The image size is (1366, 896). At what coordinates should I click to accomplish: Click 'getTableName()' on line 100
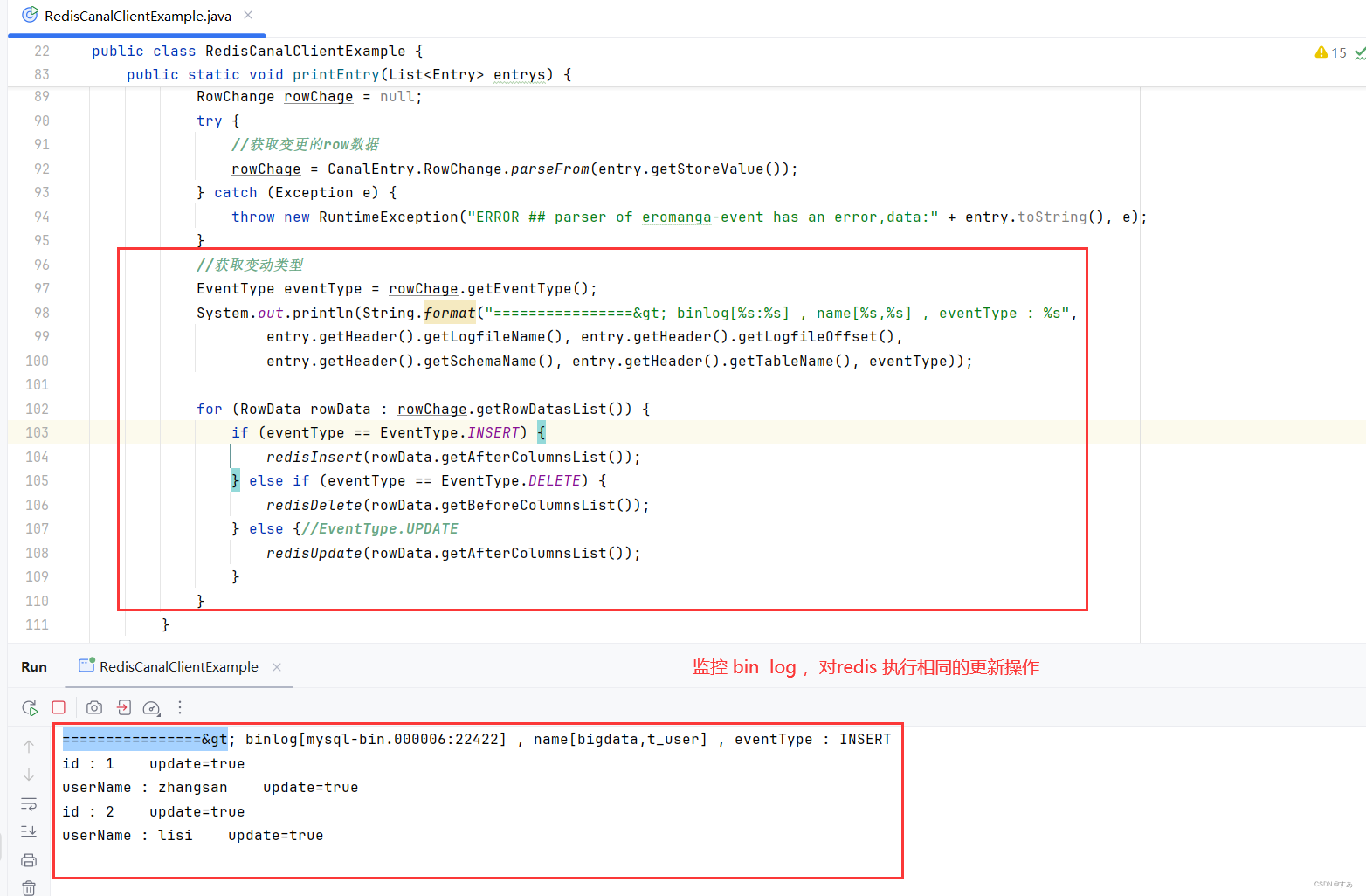[x=790, y=361]
